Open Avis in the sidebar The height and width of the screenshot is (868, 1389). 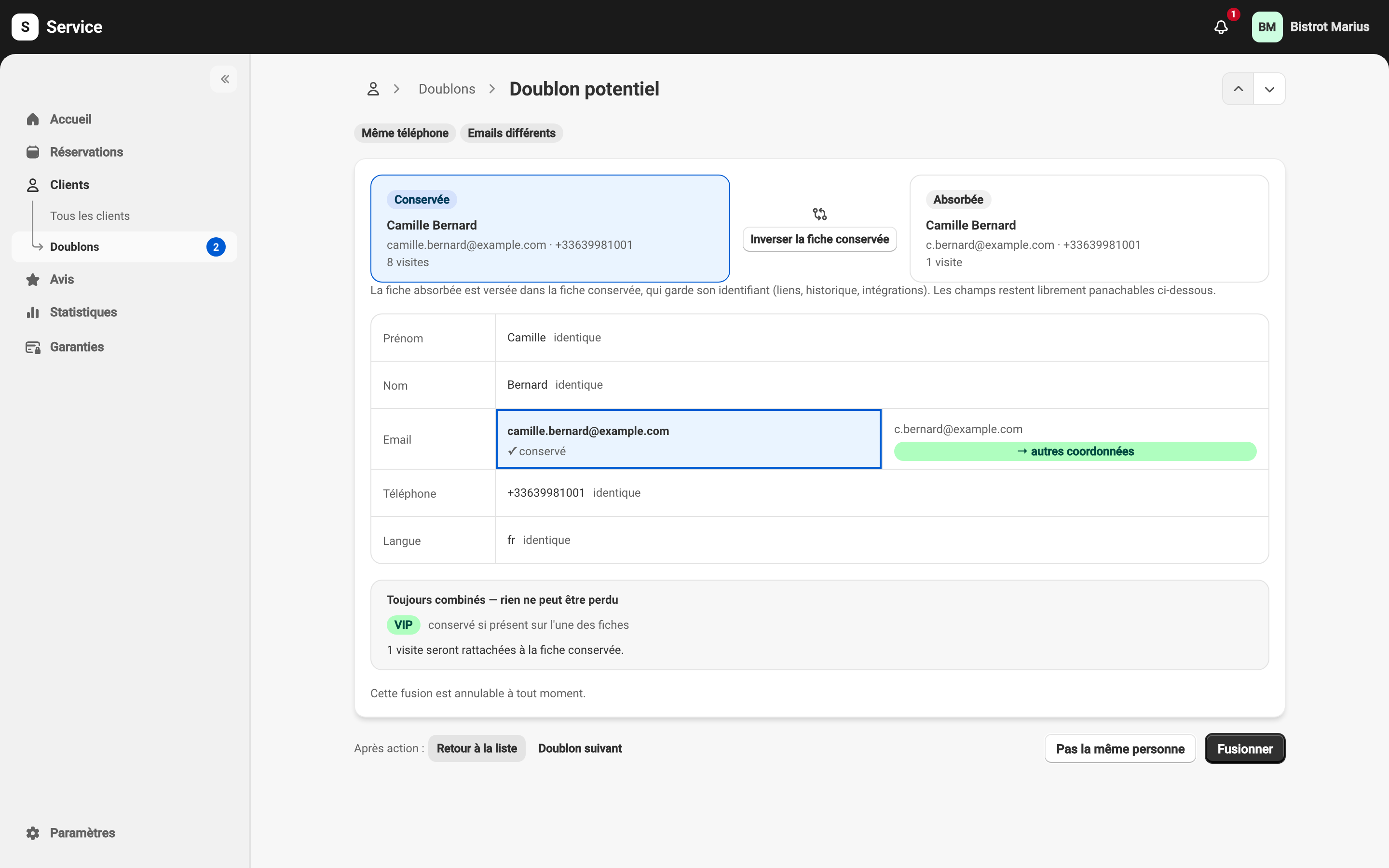pos(124,280)
